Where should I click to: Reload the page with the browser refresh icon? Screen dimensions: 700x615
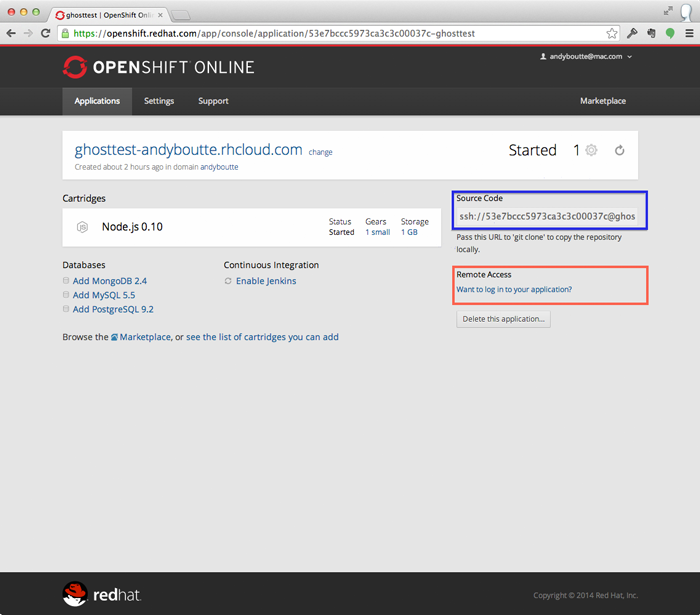pos(46,33)
